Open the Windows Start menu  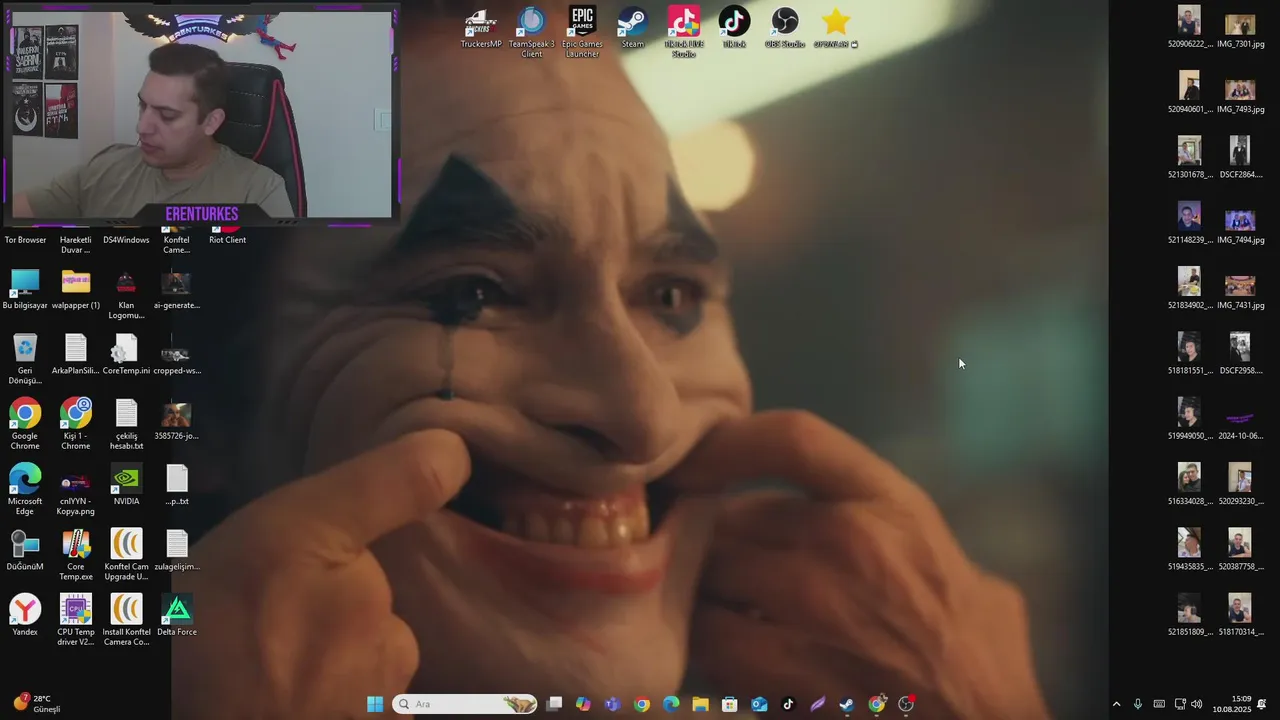point(375,704)
